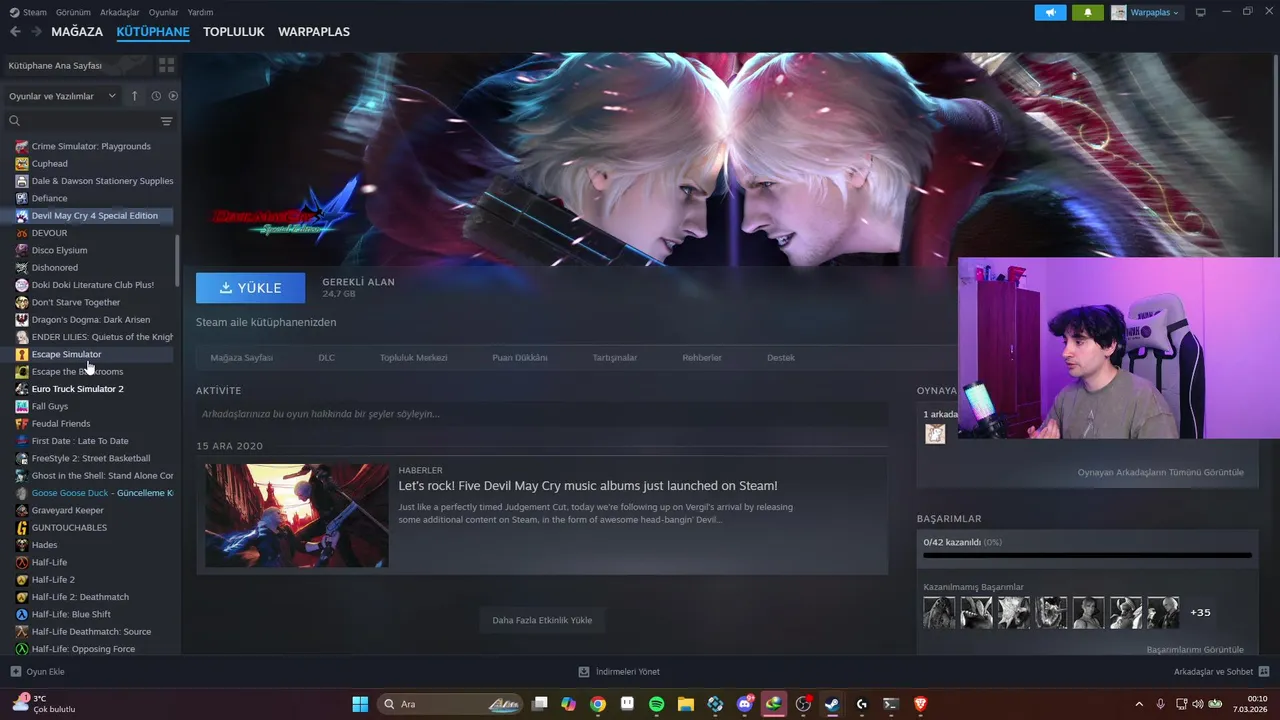This screenshot has width=1280, height=720.
Task: Open the library advanced filter icon
Action: pyautogui.click(x=166, y=121)
